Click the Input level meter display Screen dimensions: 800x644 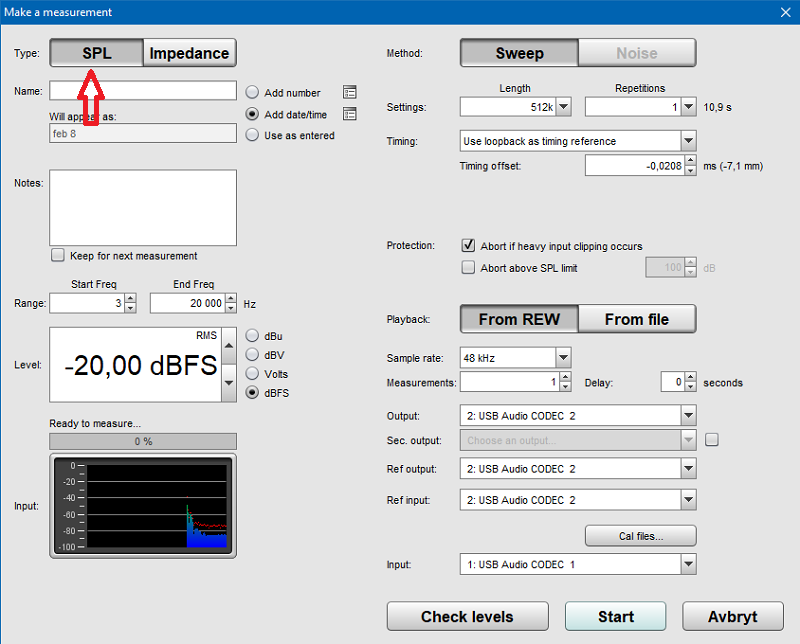143,506
